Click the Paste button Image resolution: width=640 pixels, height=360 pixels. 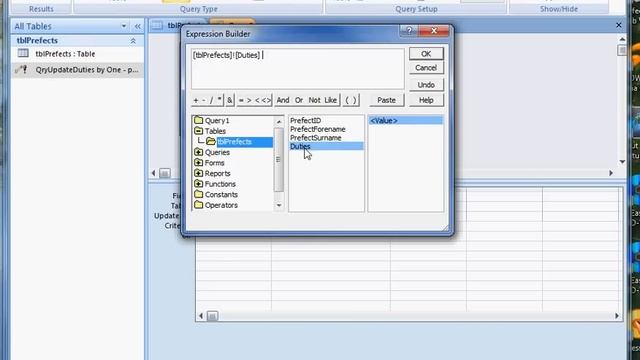pos(386,100)
